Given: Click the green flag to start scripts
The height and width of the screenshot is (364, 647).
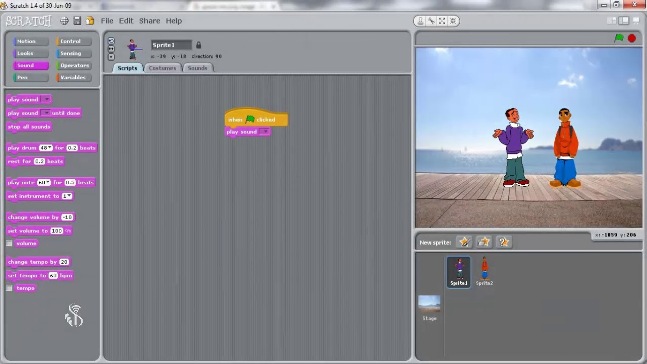Looking at the screenshot, I should click(x=619, y=38).
